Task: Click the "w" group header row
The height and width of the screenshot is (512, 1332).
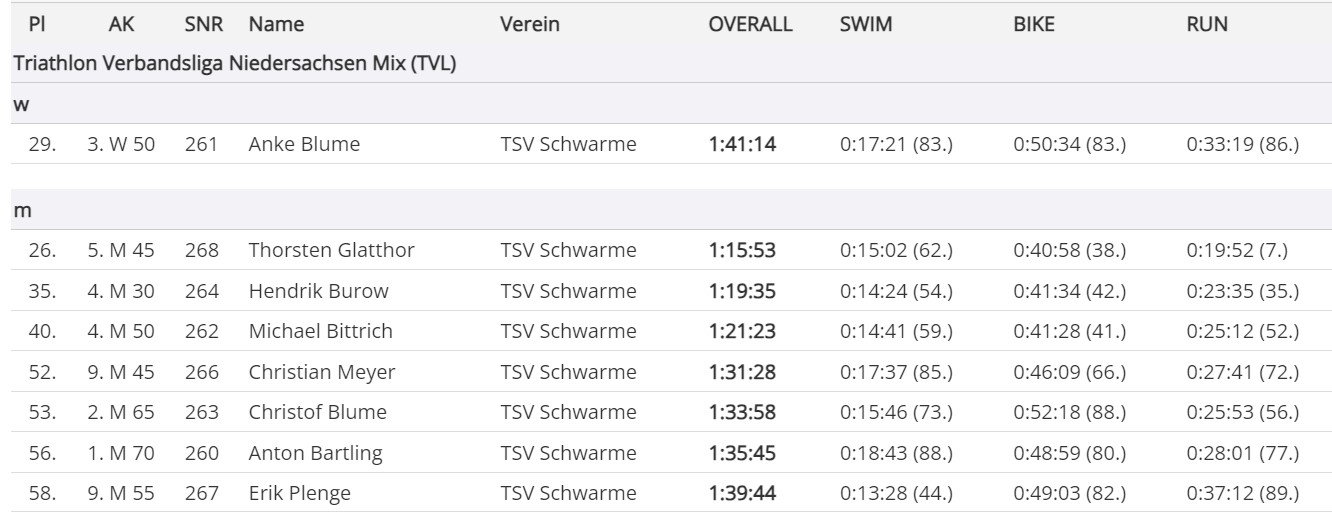Action: (20, 104)
